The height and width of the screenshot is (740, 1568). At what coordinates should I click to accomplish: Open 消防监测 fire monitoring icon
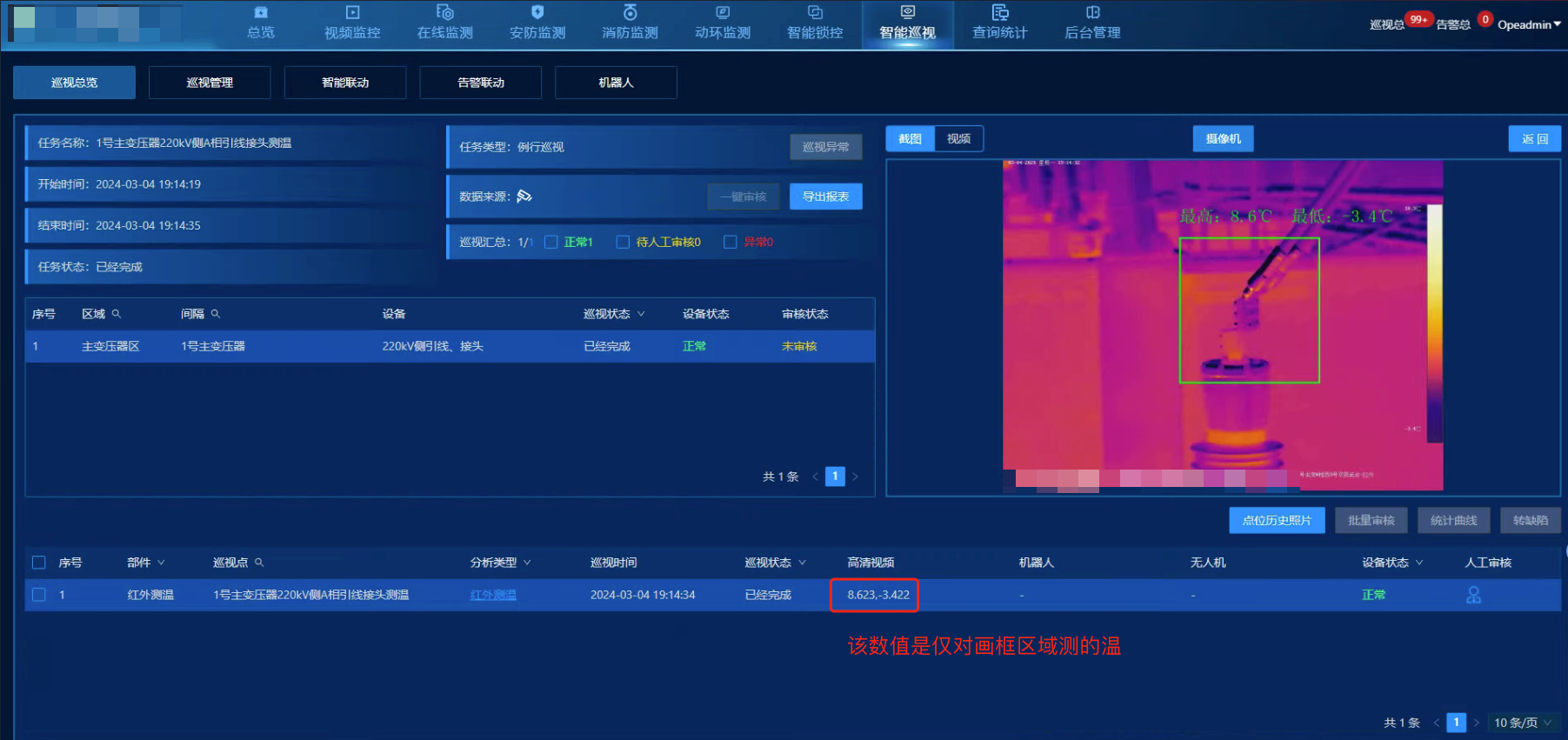(630, 13)
